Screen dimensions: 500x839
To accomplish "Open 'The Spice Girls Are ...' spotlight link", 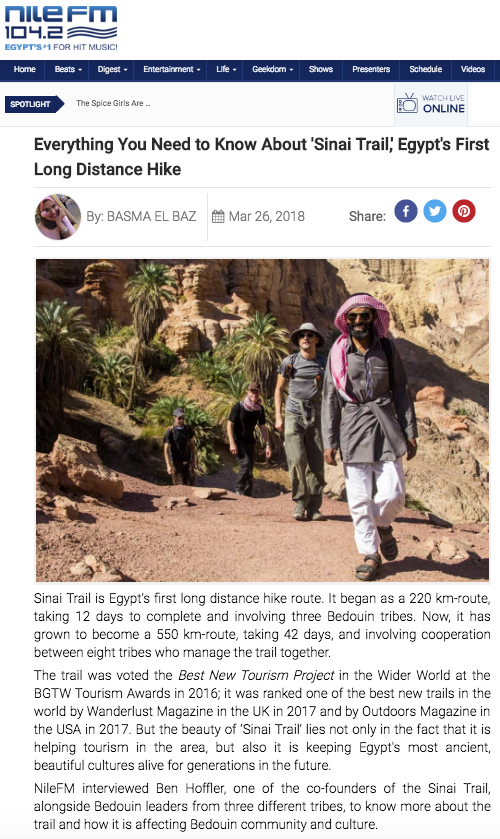I will [x=113, y=103].
